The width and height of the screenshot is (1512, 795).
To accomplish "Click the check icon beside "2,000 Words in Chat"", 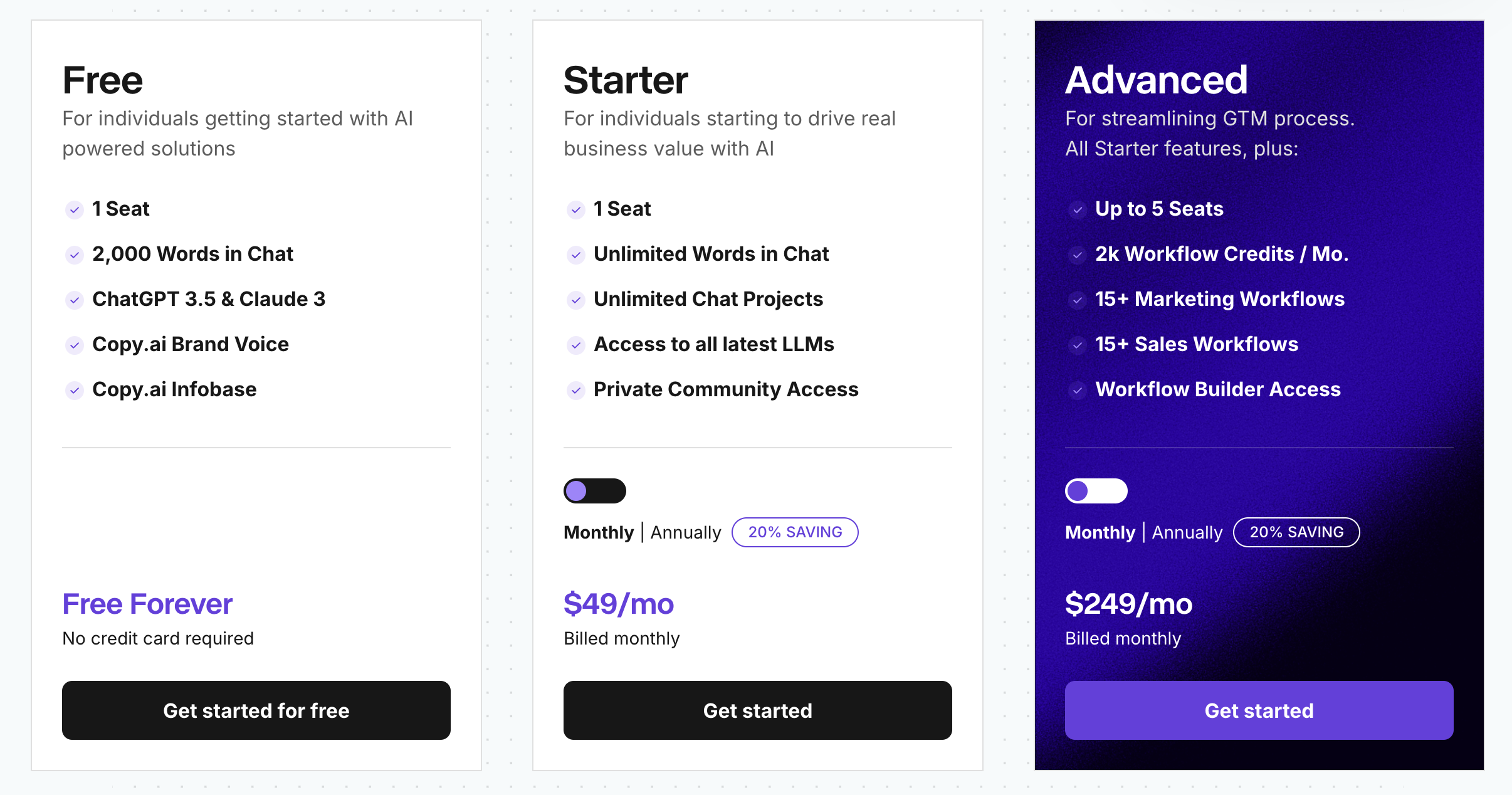I will pyautogui.click(x=75, y=255).
